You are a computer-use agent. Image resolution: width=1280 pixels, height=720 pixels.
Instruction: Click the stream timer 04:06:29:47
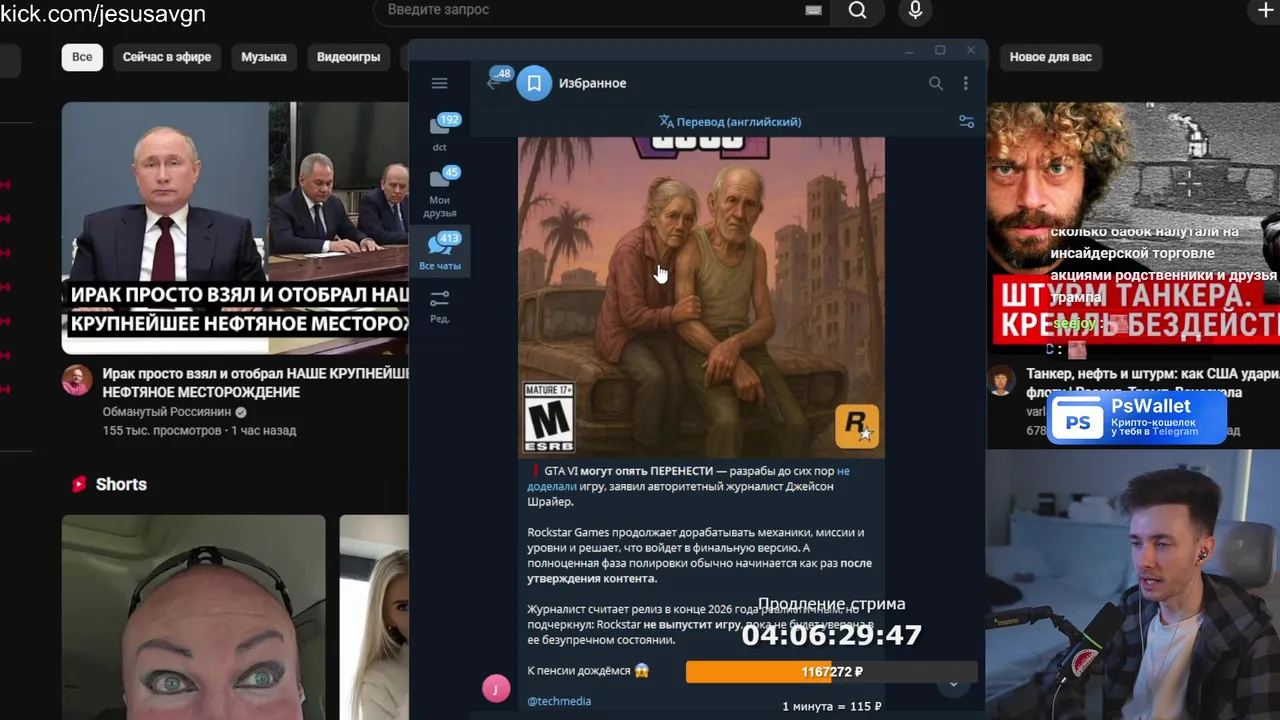[x=831, y=635]
